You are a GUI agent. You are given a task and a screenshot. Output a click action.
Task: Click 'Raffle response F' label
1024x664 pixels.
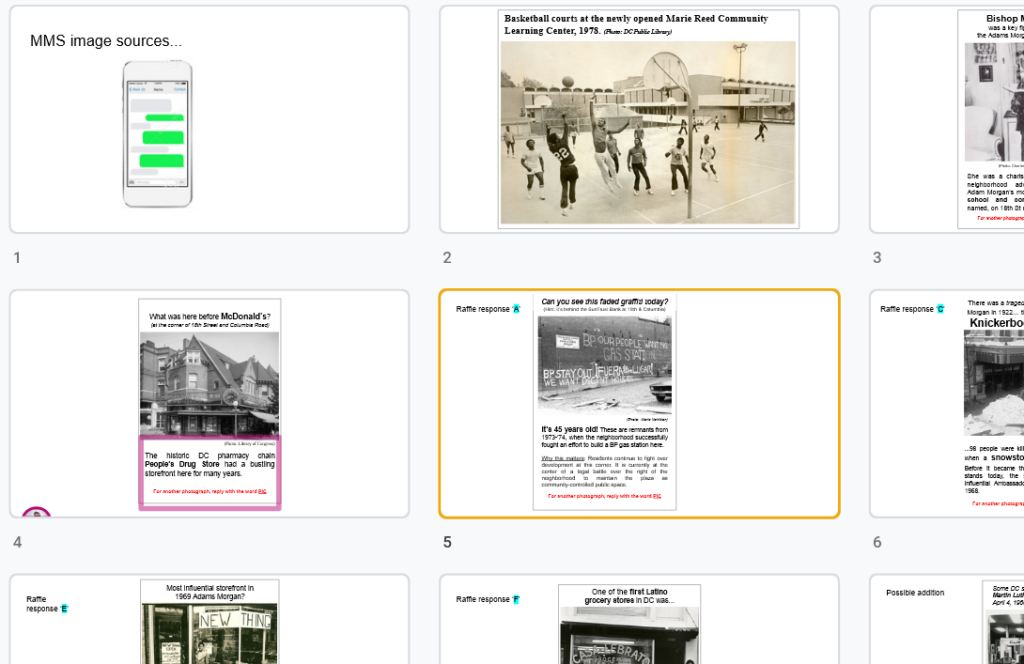488,599
